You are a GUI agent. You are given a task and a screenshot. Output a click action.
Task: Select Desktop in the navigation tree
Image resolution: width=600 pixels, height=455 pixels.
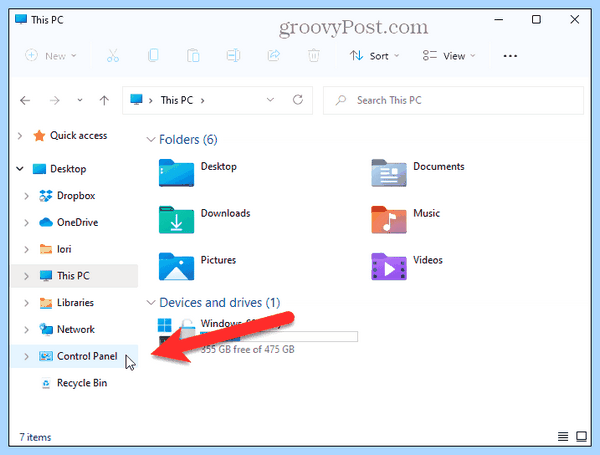click(74, 169)
